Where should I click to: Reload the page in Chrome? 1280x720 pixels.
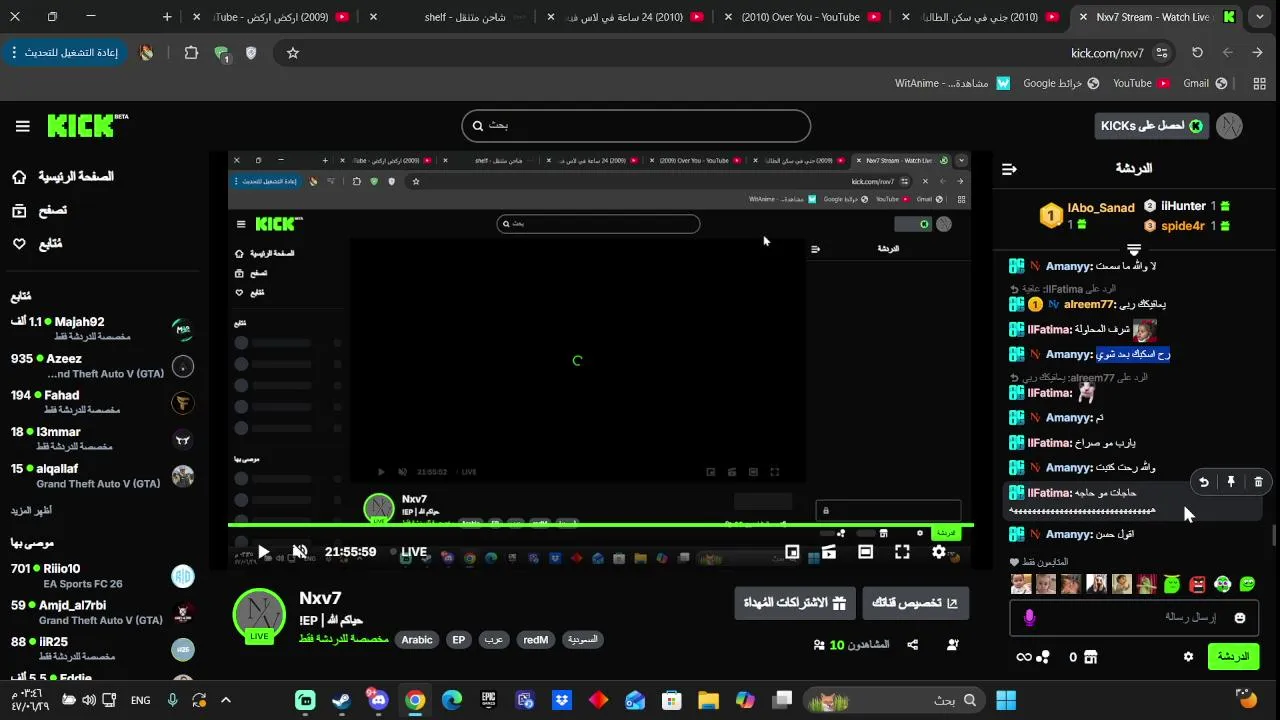coord(1197,53)
